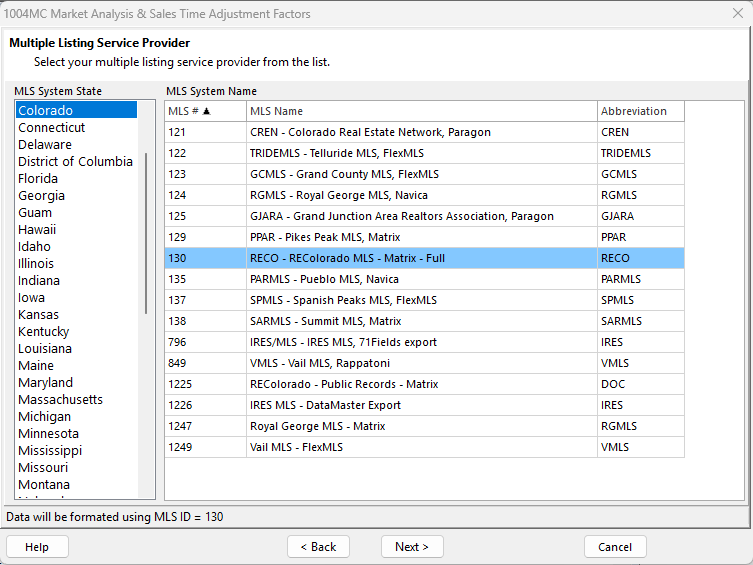The width and height of the screenshot is (753, 565).
Task: Click MLS number 121 cell
Action: pos(205,132)
